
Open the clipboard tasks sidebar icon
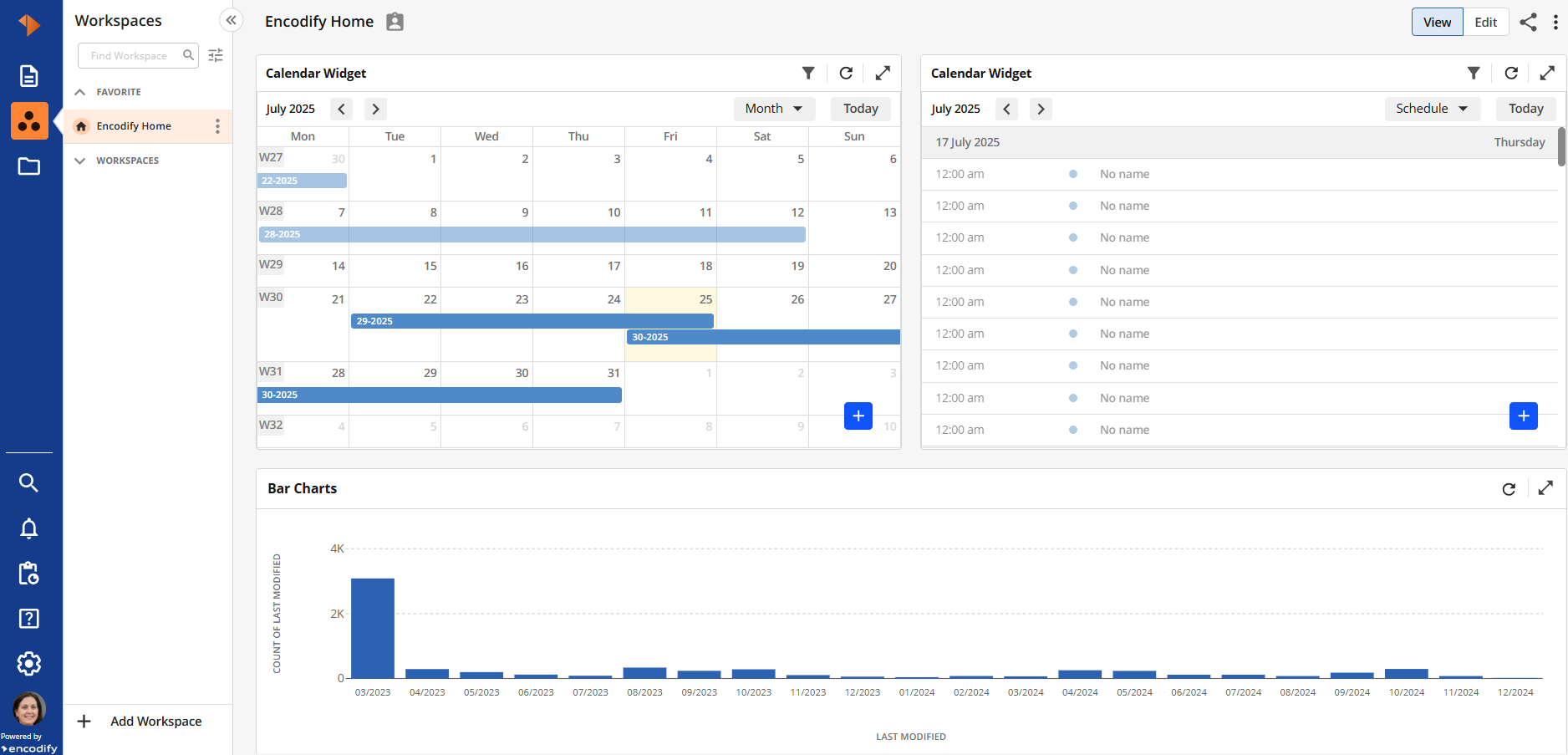[x=28, y=574]
